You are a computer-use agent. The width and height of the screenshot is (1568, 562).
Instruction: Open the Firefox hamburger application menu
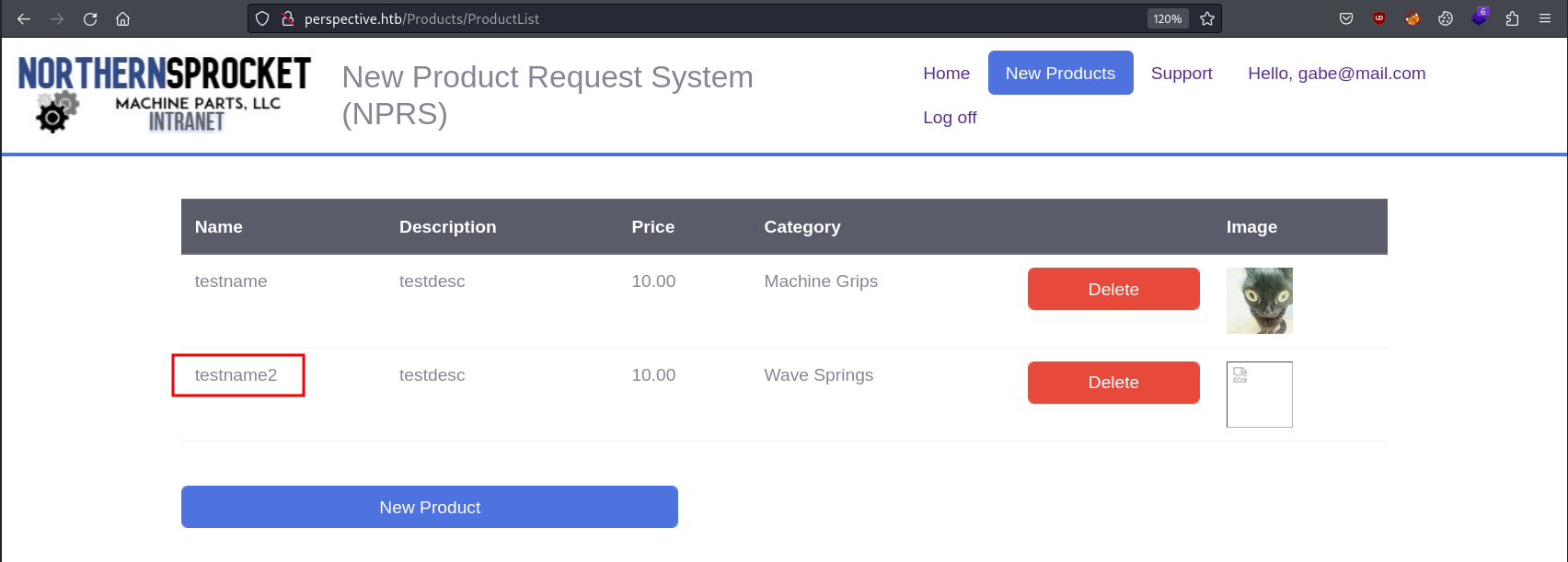point(1545,18)
